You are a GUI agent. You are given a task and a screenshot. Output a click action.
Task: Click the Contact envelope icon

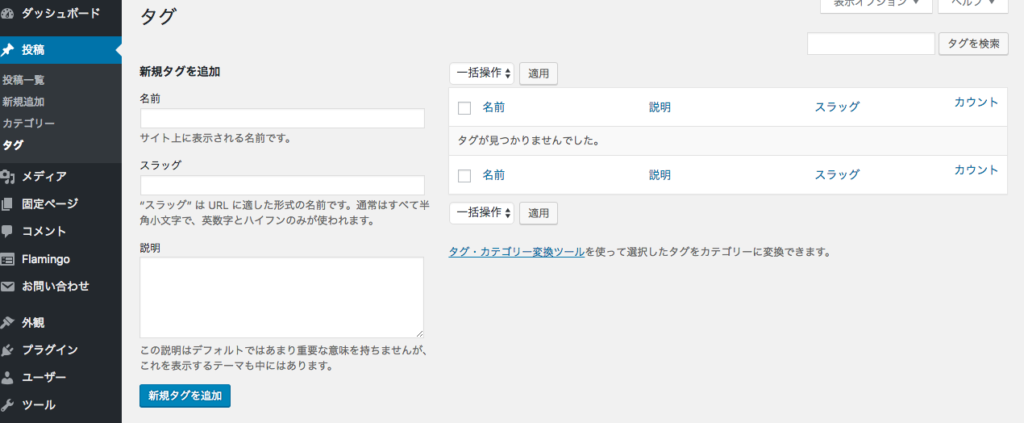(x=8, y=286)
